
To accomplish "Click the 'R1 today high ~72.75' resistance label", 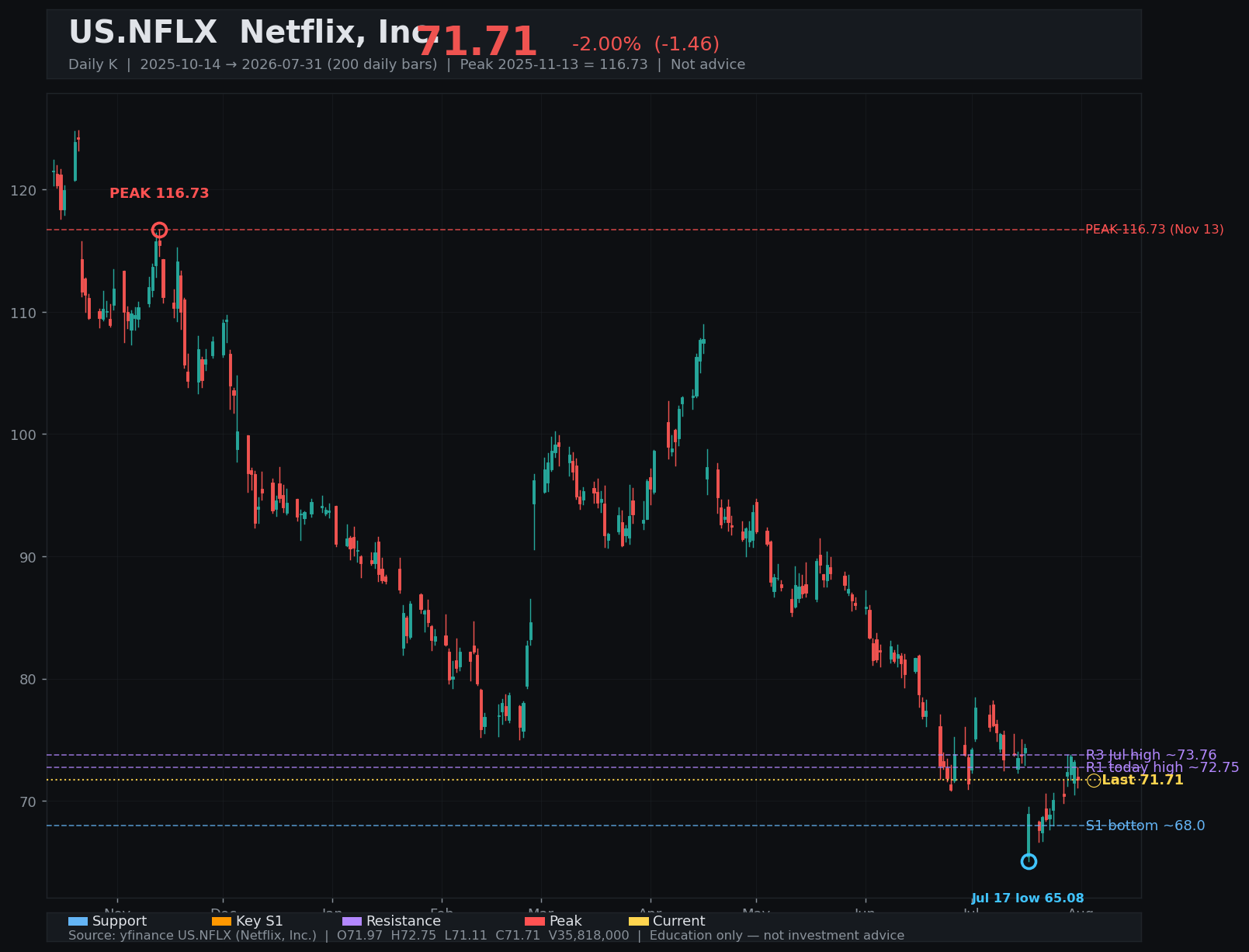I will tap(1163, 767).
